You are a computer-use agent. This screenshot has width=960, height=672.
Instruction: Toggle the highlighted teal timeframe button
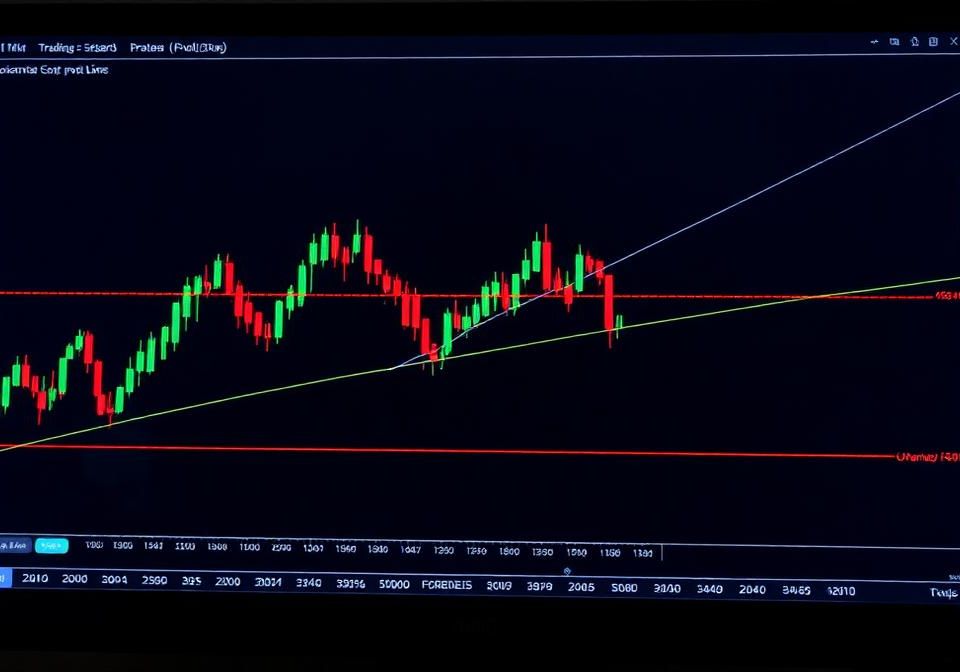[x=52, y=546]
